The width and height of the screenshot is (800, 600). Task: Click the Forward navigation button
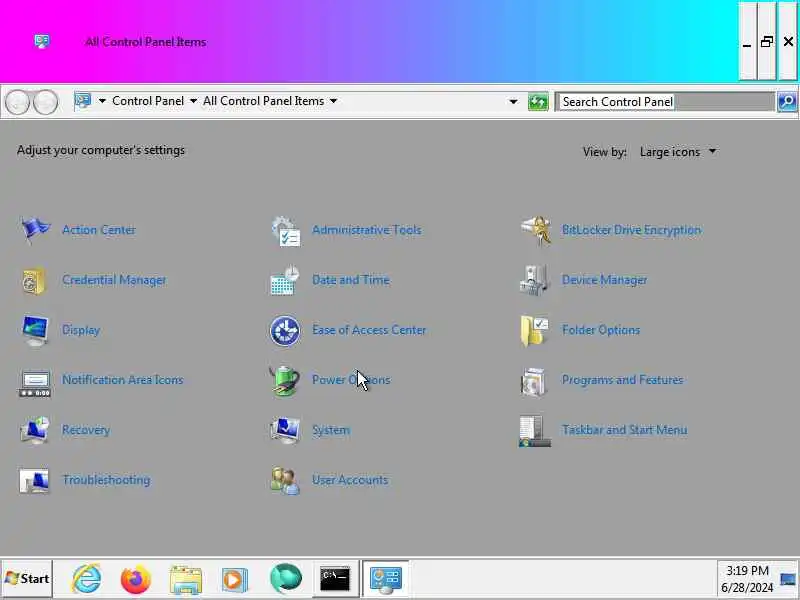45,102
